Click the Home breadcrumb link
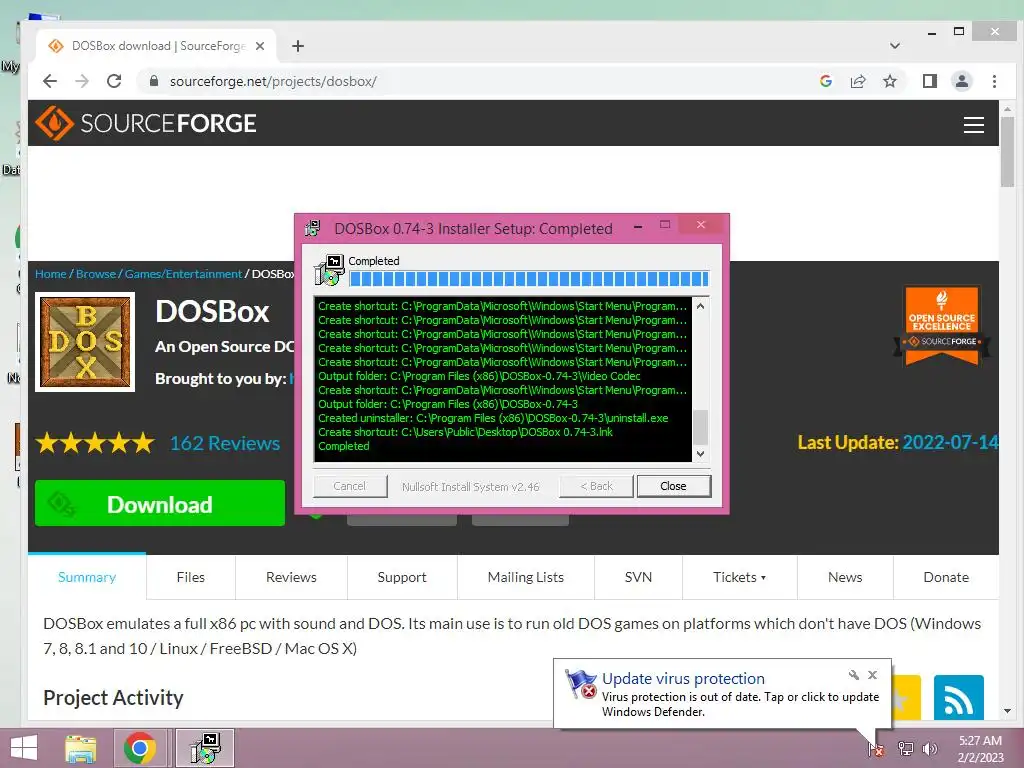The width and height of the screenshot is (1024, 768). click(x=51, y=274)
